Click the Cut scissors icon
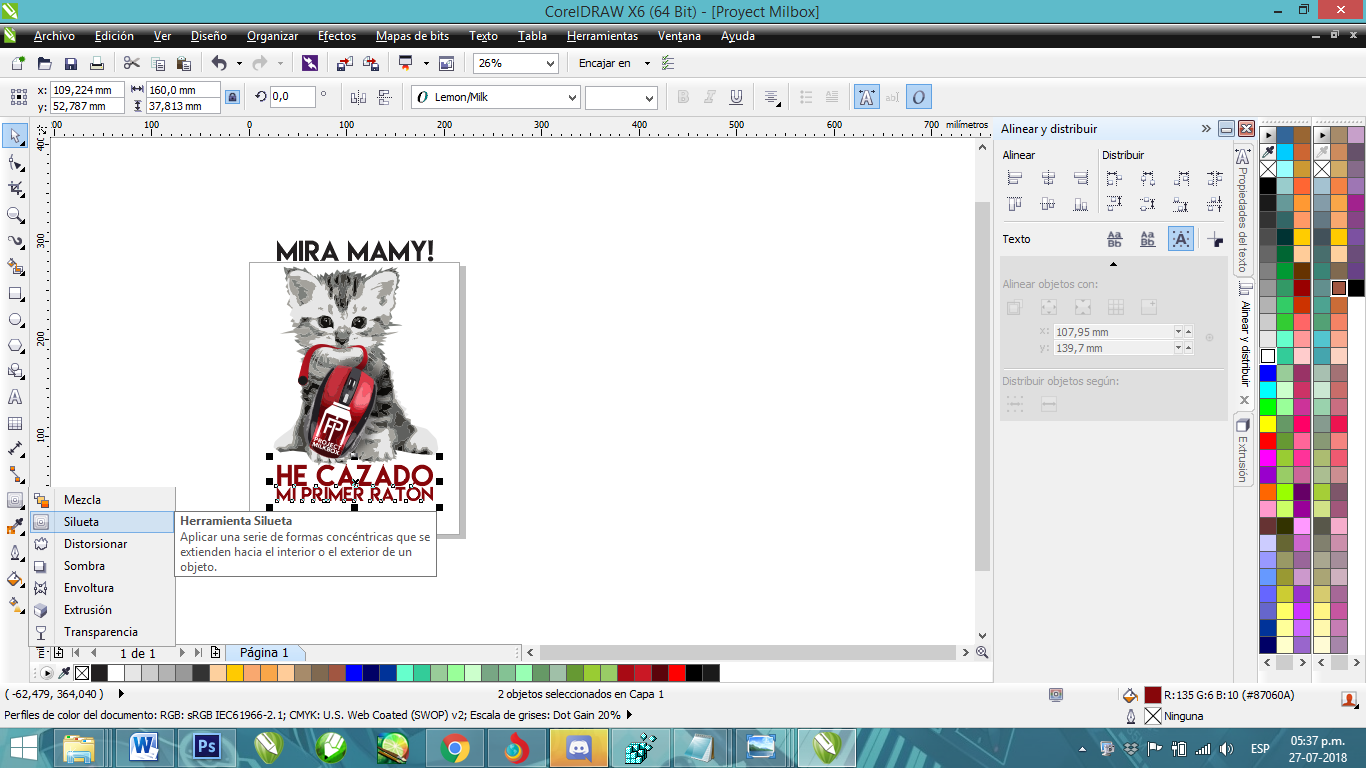Screen dimensions: 1366x768 click(132, 63)
